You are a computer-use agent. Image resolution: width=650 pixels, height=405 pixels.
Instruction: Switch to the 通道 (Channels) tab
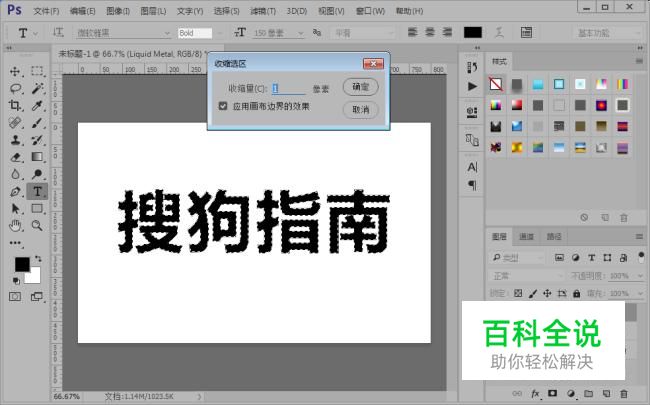527,236
